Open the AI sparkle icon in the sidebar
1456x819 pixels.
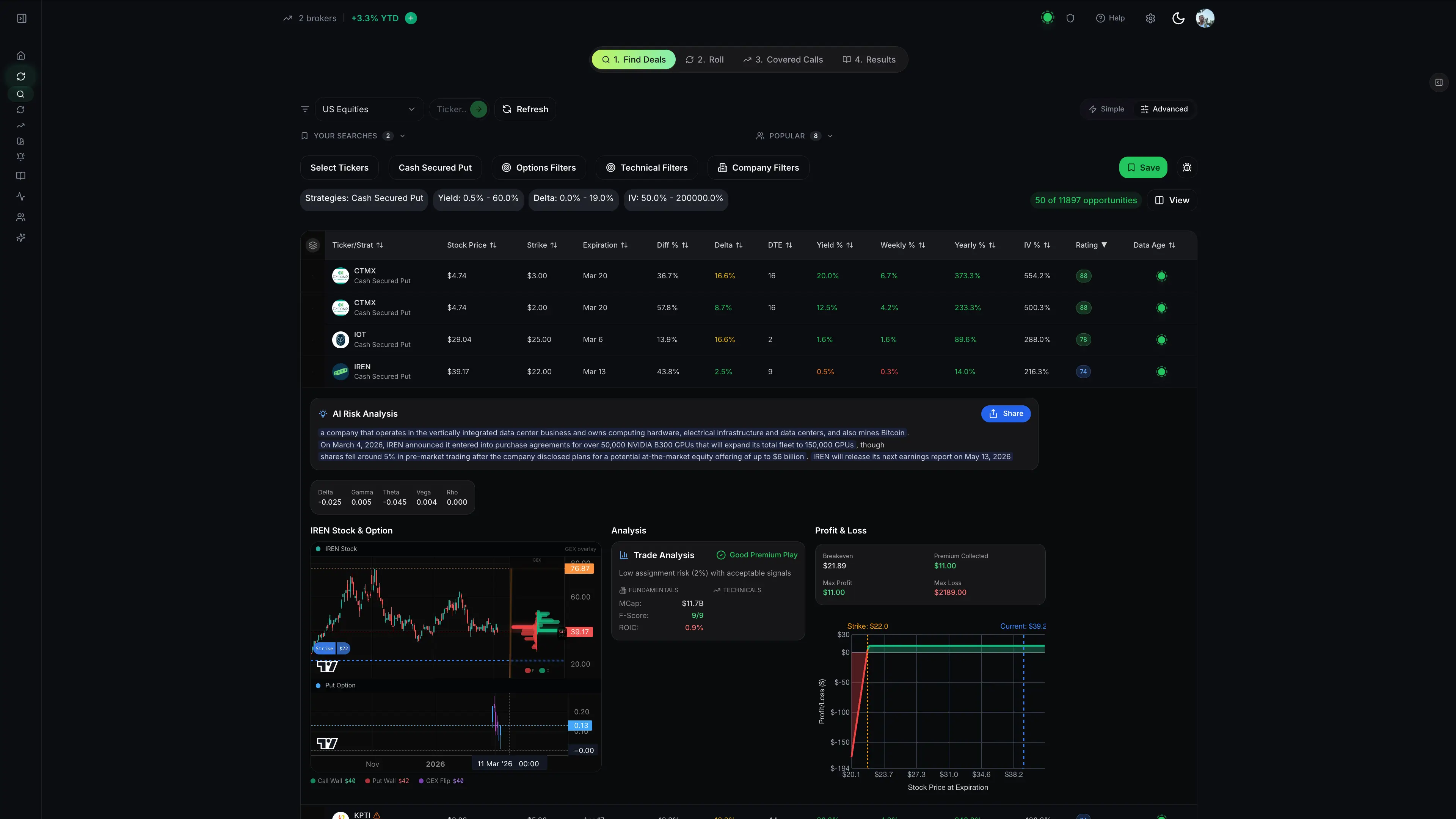pyautogui.click(x=21, y=238)
